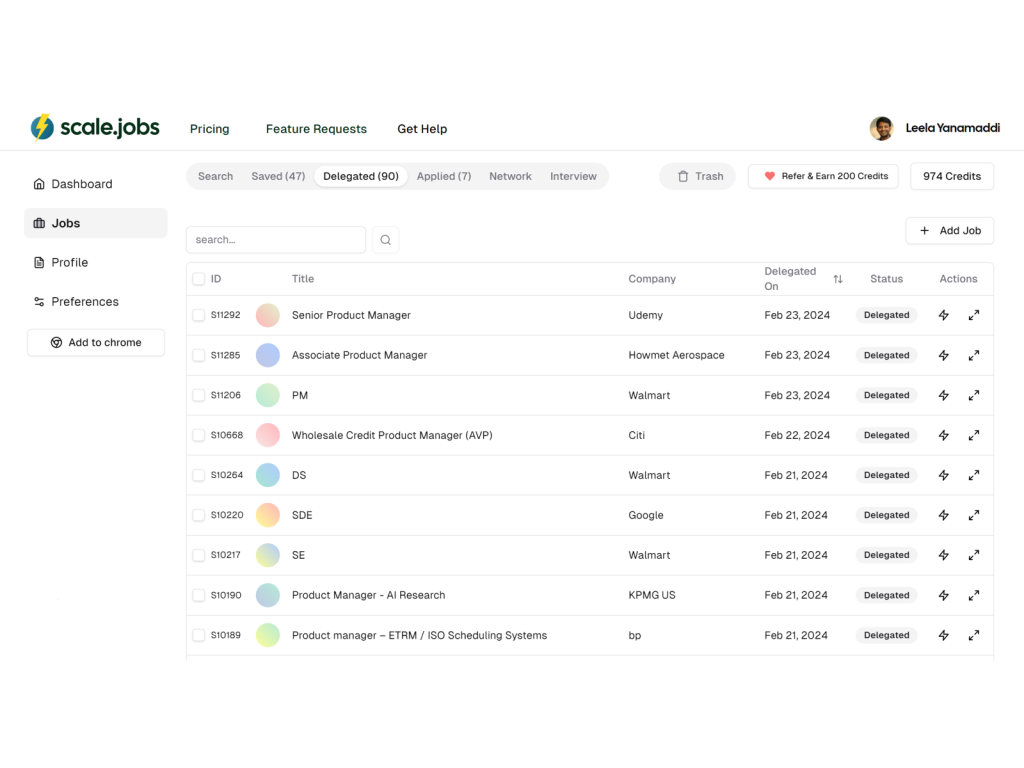1024x768 pixels.
Task: Click the color avatar for PM job
Action: 267,395
